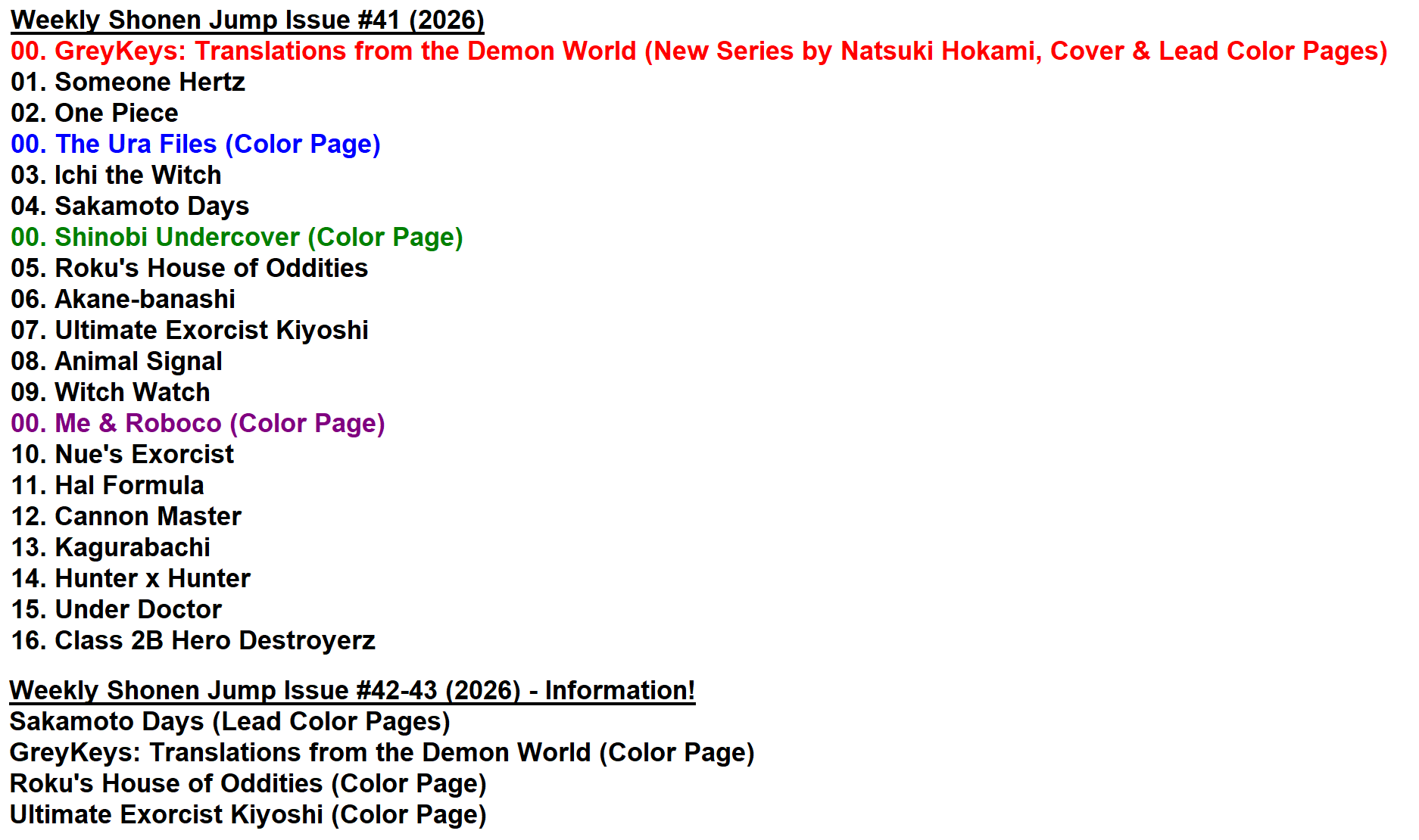Select the Hunter x Hunter entry

pos(130,578)
